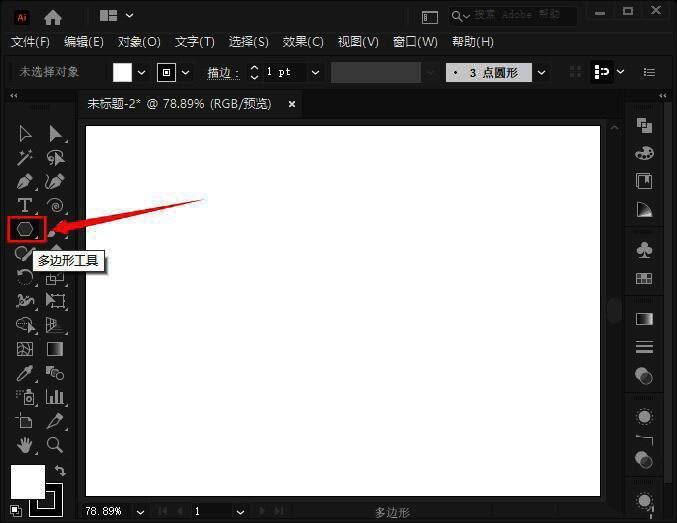This screenshot has height=523, width=677.
Task: Expand the fill color dropdown arrow
Action: coord(141,73)
